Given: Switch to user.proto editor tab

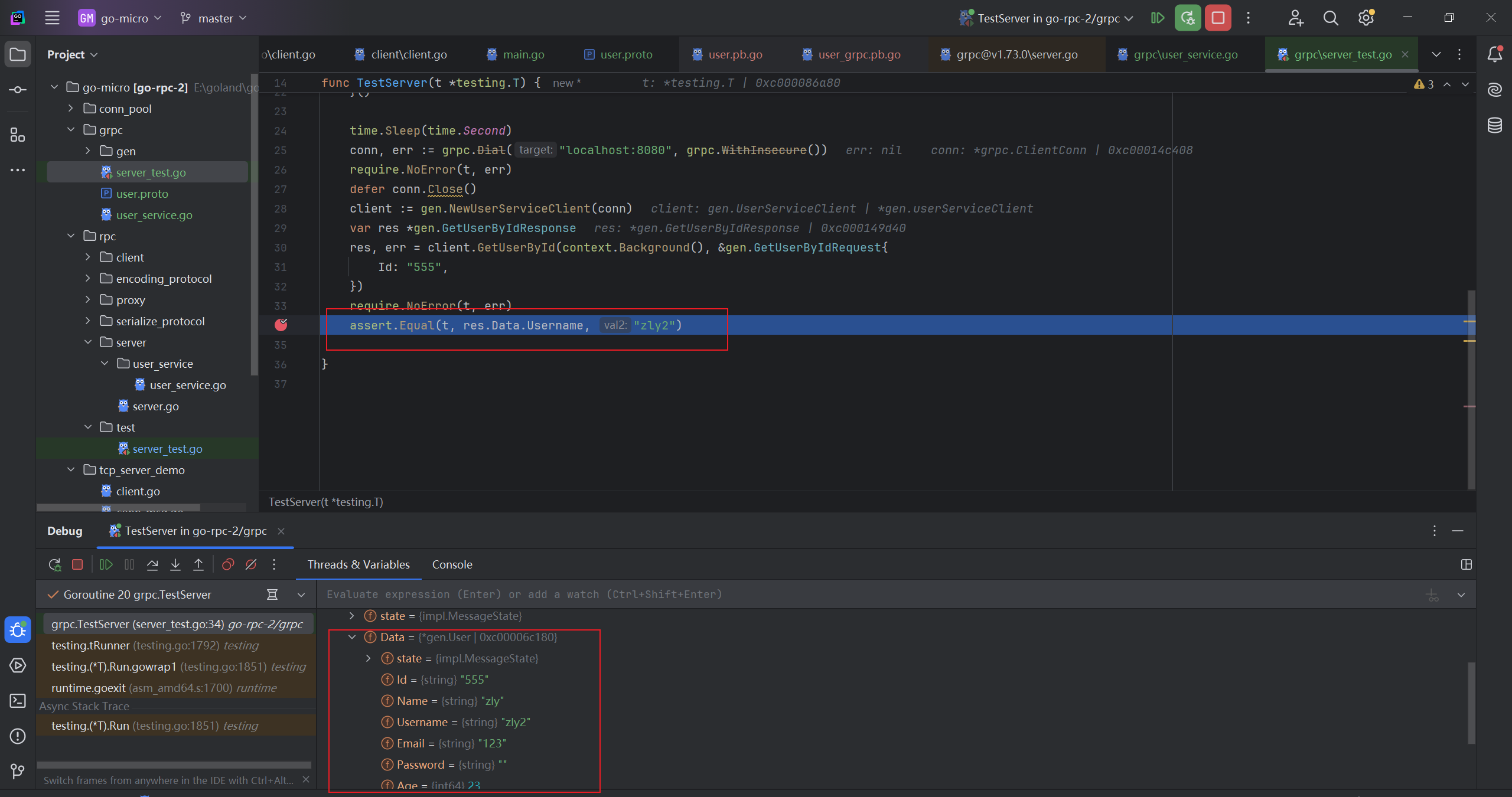Looking at the screenshot, I should click(618, 54).
